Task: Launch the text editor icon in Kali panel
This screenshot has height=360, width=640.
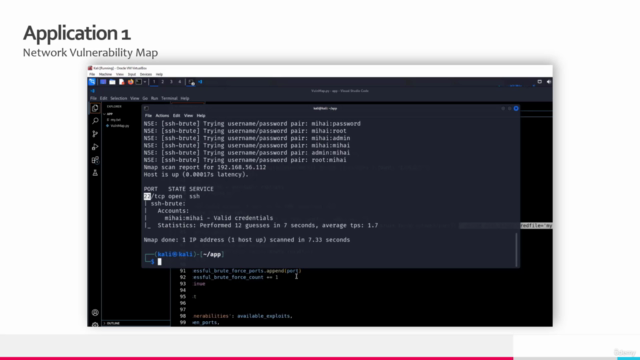Action: (x=121, y=82)
